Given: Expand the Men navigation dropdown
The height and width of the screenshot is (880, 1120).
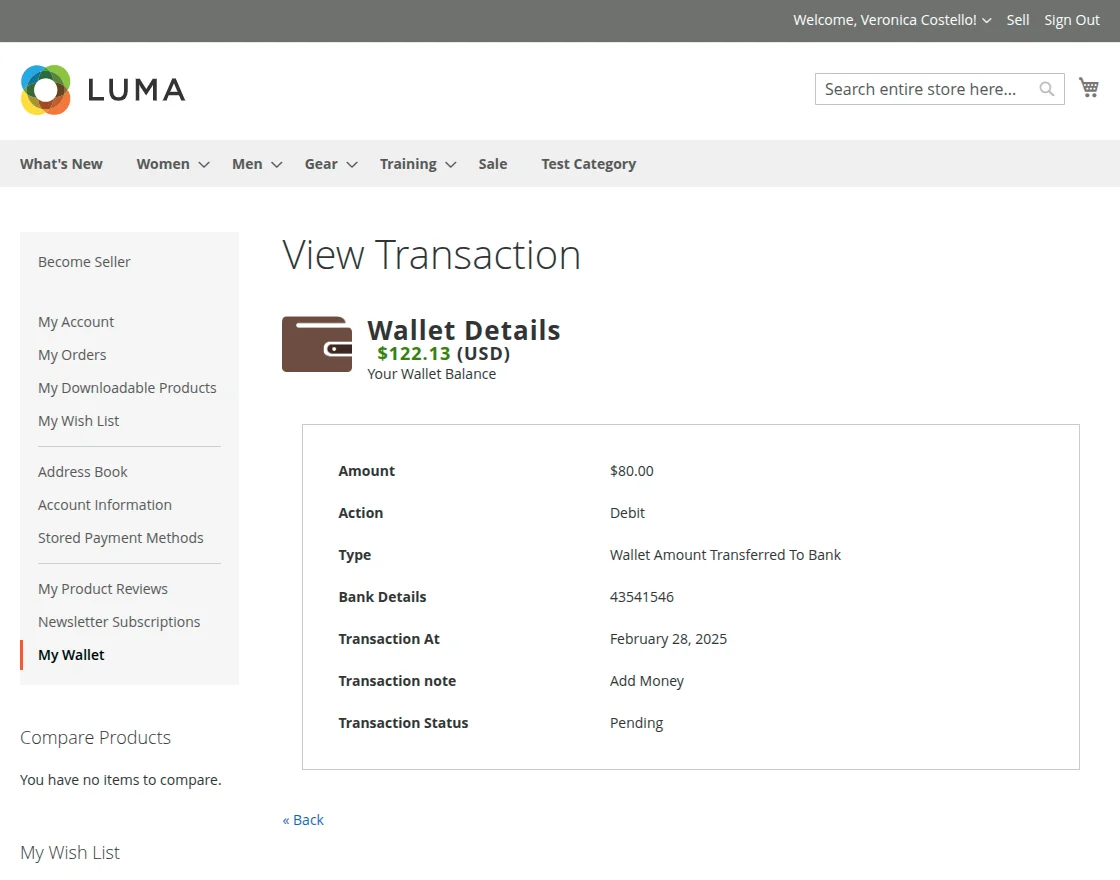Looking at the screenshot, I should pos(246,163).
